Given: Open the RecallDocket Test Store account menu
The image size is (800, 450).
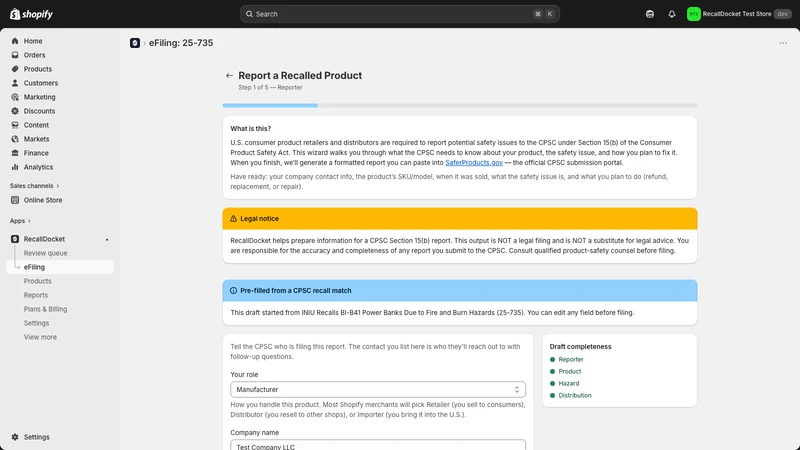Looking at the screenshot, I should point(739,14).
